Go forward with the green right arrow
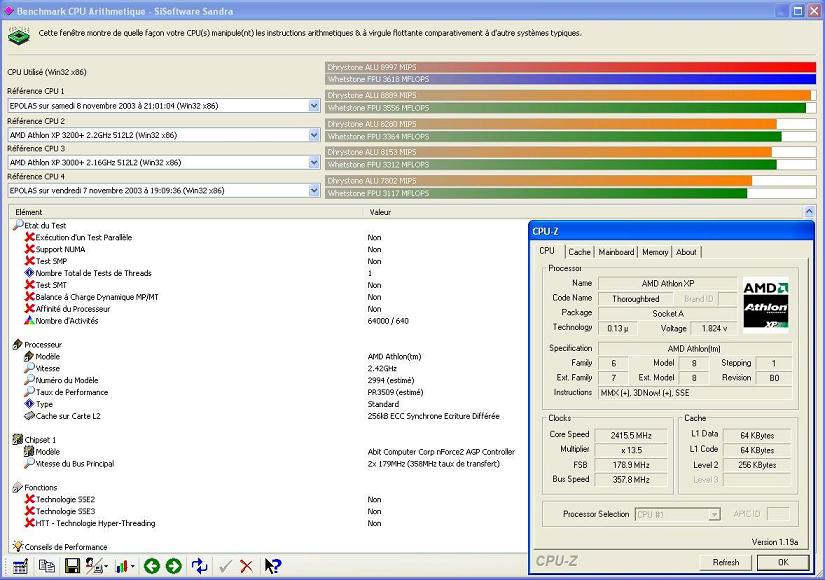The height and width of the screenshot is (580, 825). tap(174, 566)
